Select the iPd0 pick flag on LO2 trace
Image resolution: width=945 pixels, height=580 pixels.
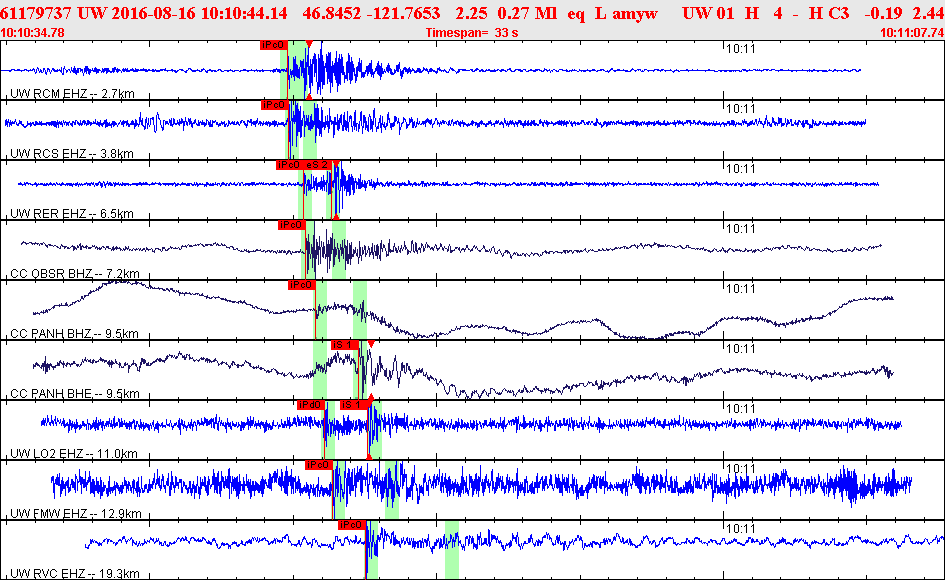311,405
